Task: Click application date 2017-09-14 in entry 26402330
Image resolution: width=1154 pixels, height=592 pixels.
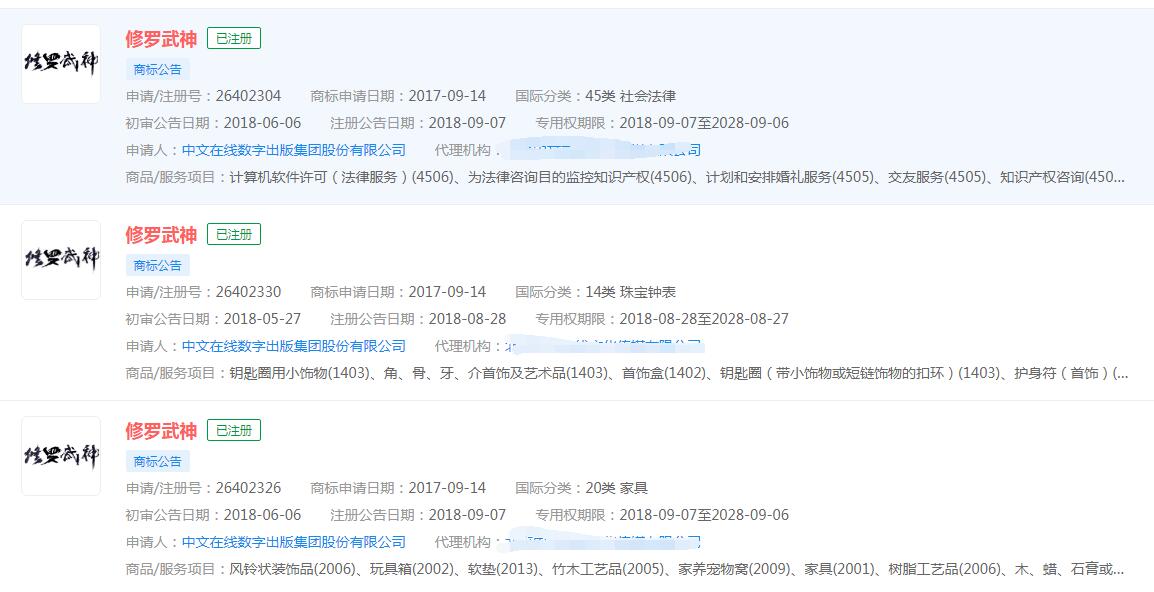Action: tap(447, 292)
